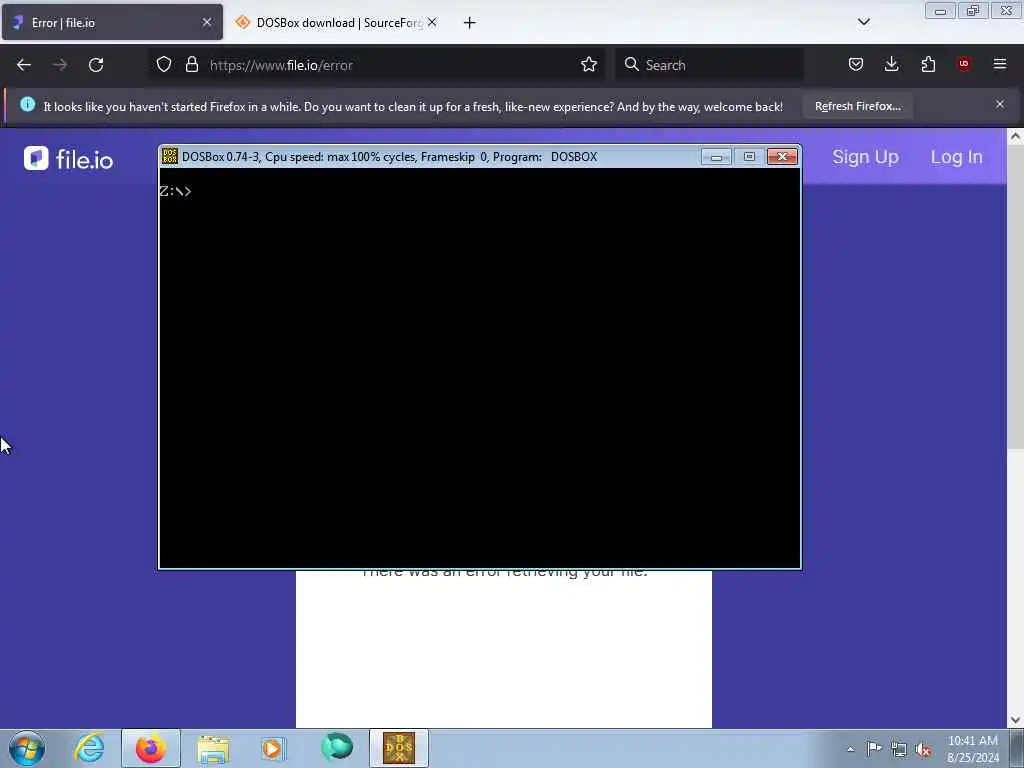Screen dimensions: 1024x768
Task: Show hidden tray icons arrow
Action: coord(850,750)
